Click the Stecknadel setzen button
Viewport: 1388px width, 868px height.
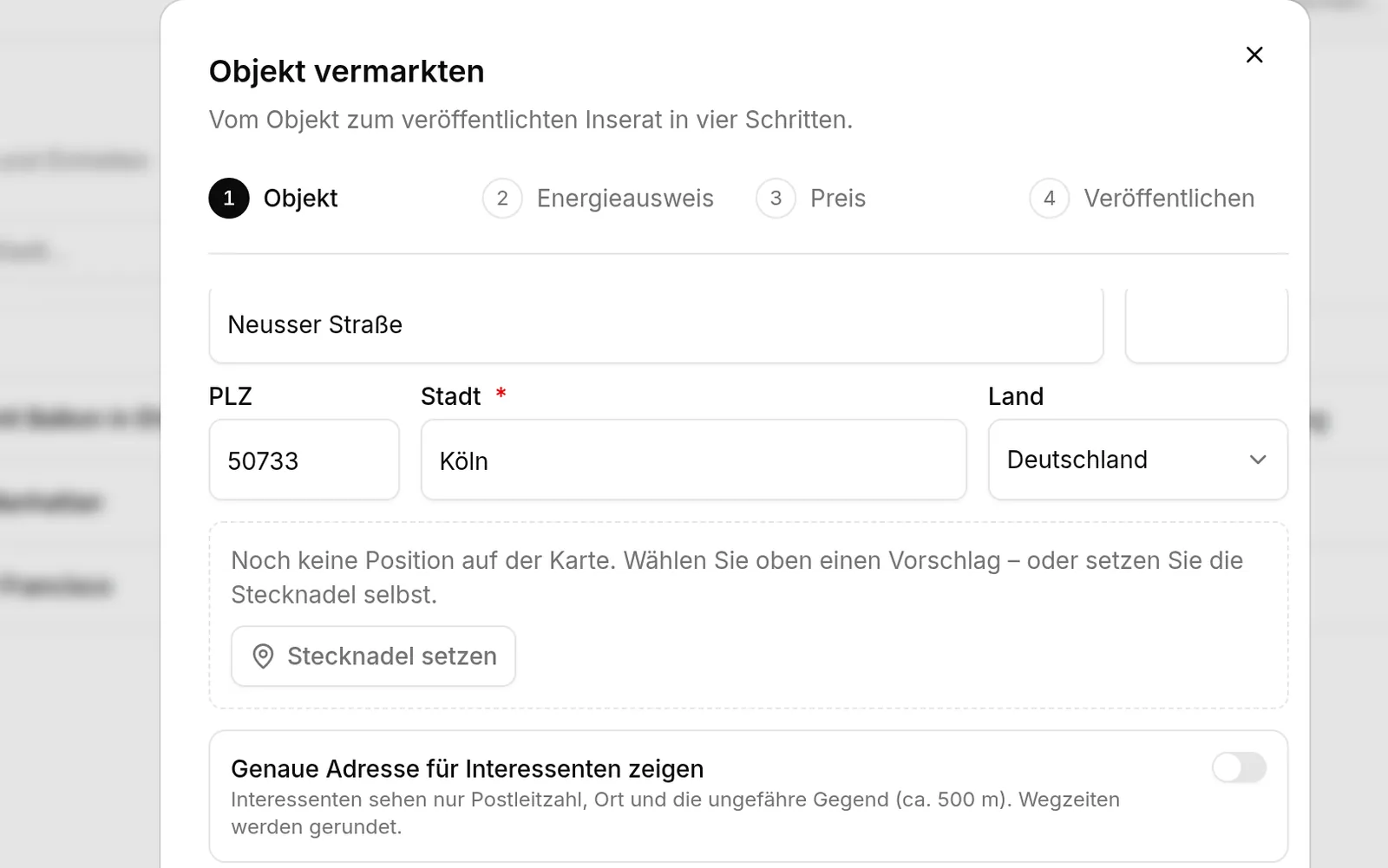point(373,656)
